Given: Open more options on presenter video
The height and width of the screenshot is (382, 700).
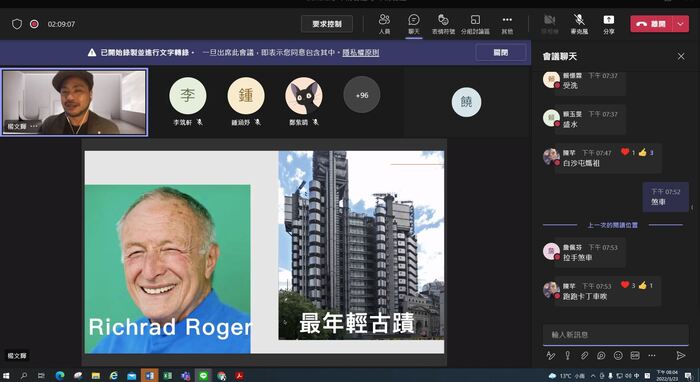Looking at the screenshot, I should [34, 126].
